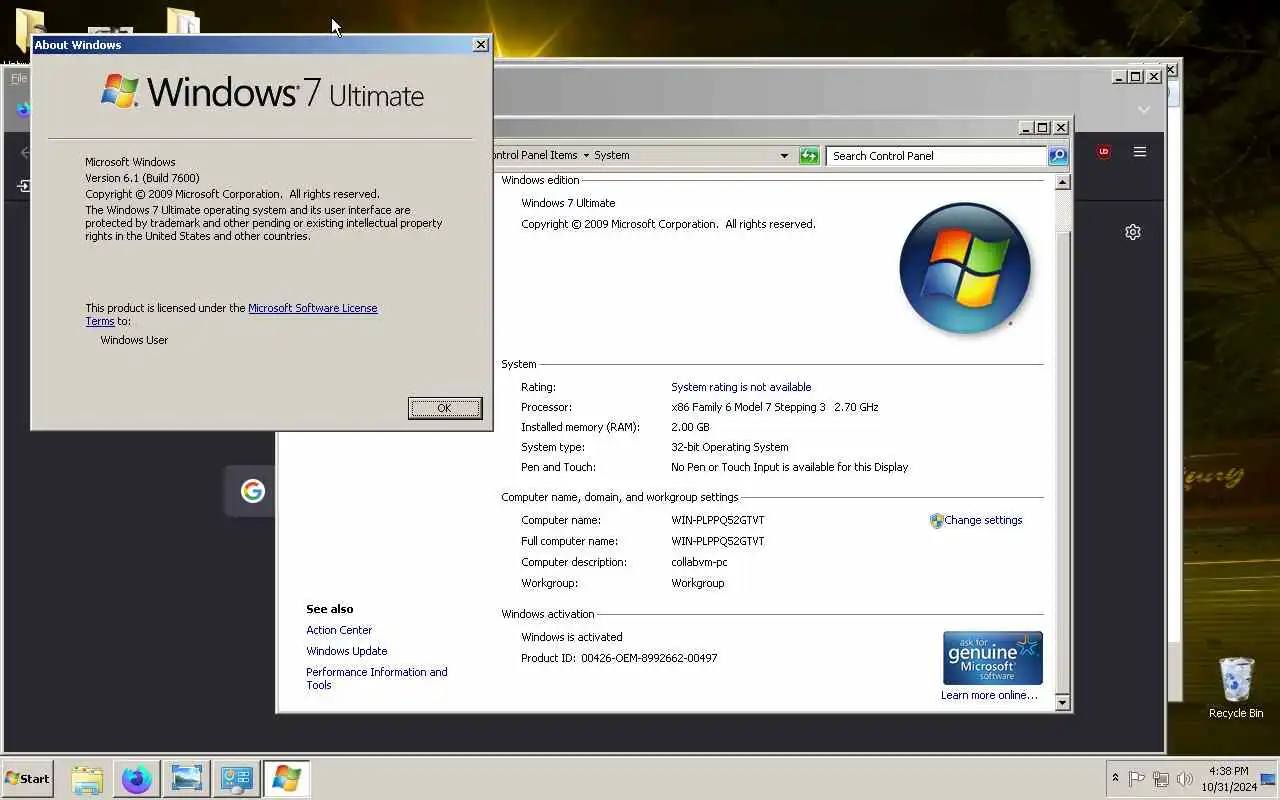Focus the Search Control Panel field
The width and height of the screenshot is (1280, 800).
pos(937,156)
